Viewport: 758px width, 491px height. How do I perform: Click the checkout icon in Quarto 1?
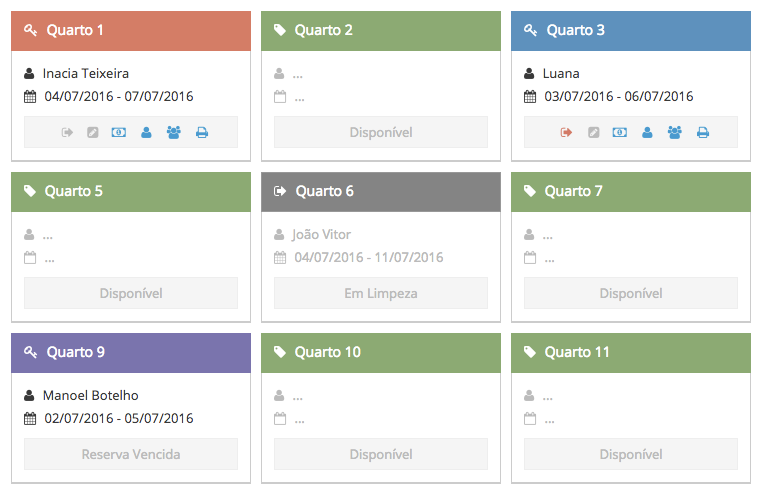coord(67,132)
